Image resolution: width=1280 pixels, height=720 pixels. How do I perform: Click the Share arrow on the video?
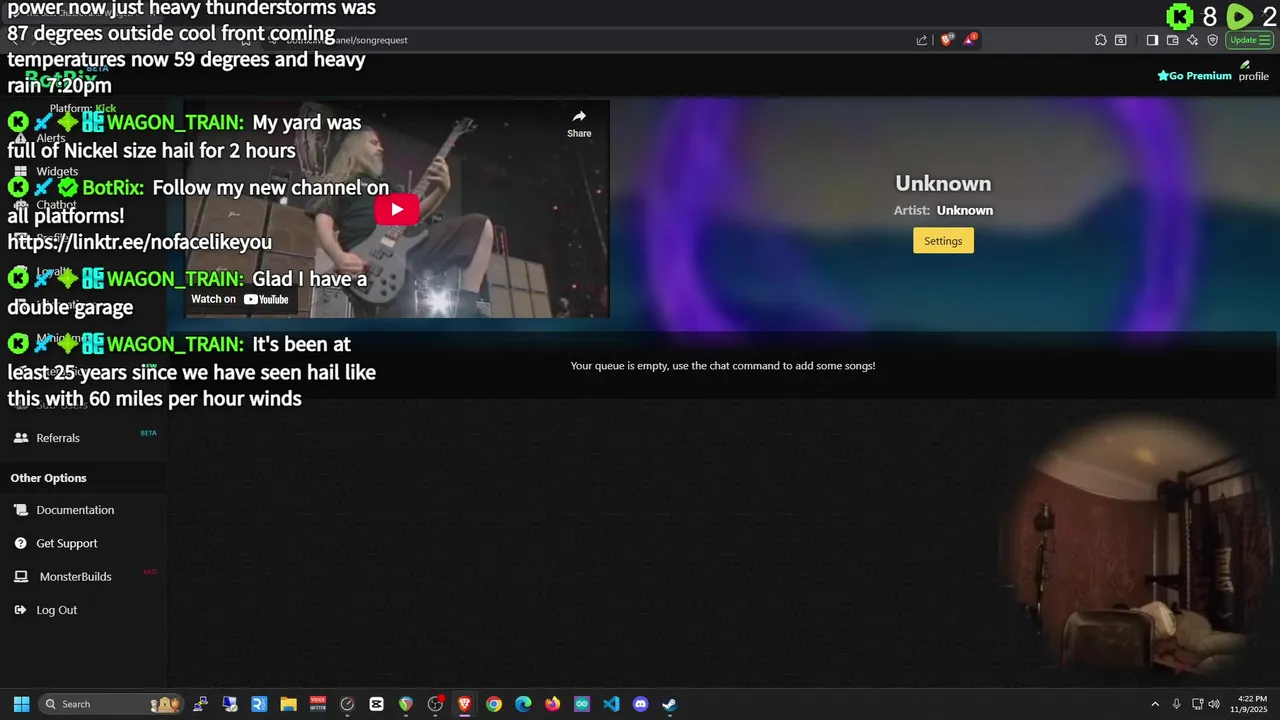pyautogui.click(x=579, y=124)
